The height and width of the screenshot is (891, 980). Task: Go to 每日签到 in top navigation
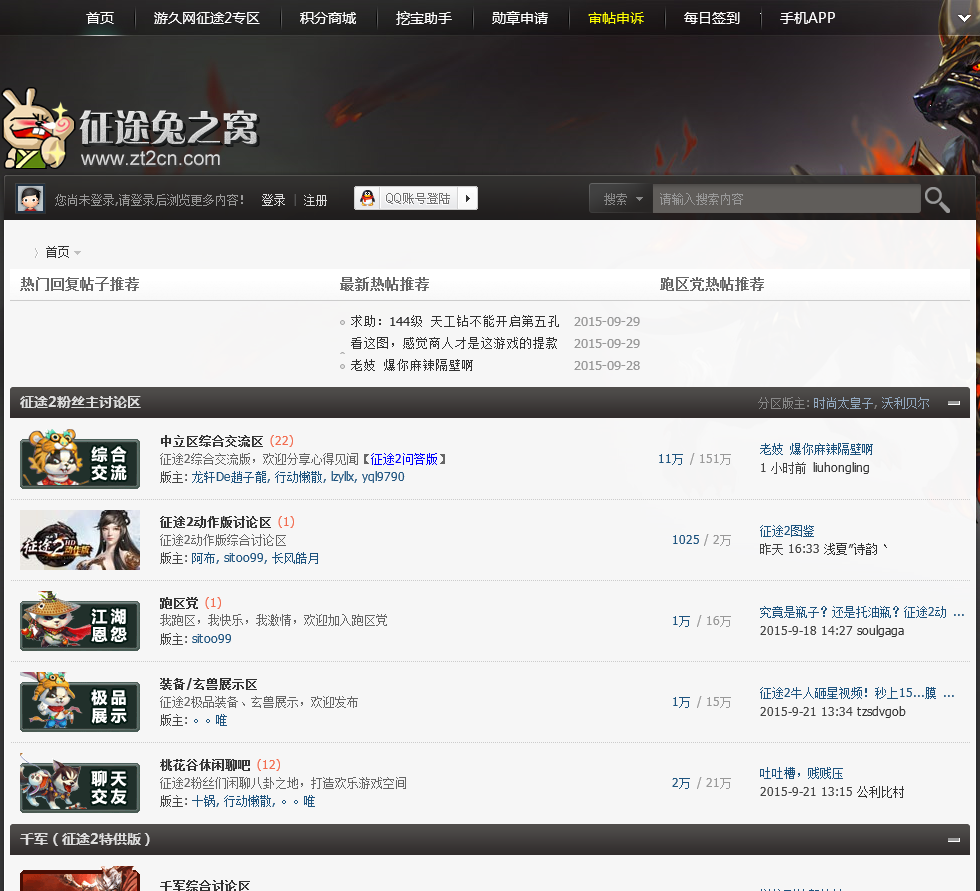(712, 18)
